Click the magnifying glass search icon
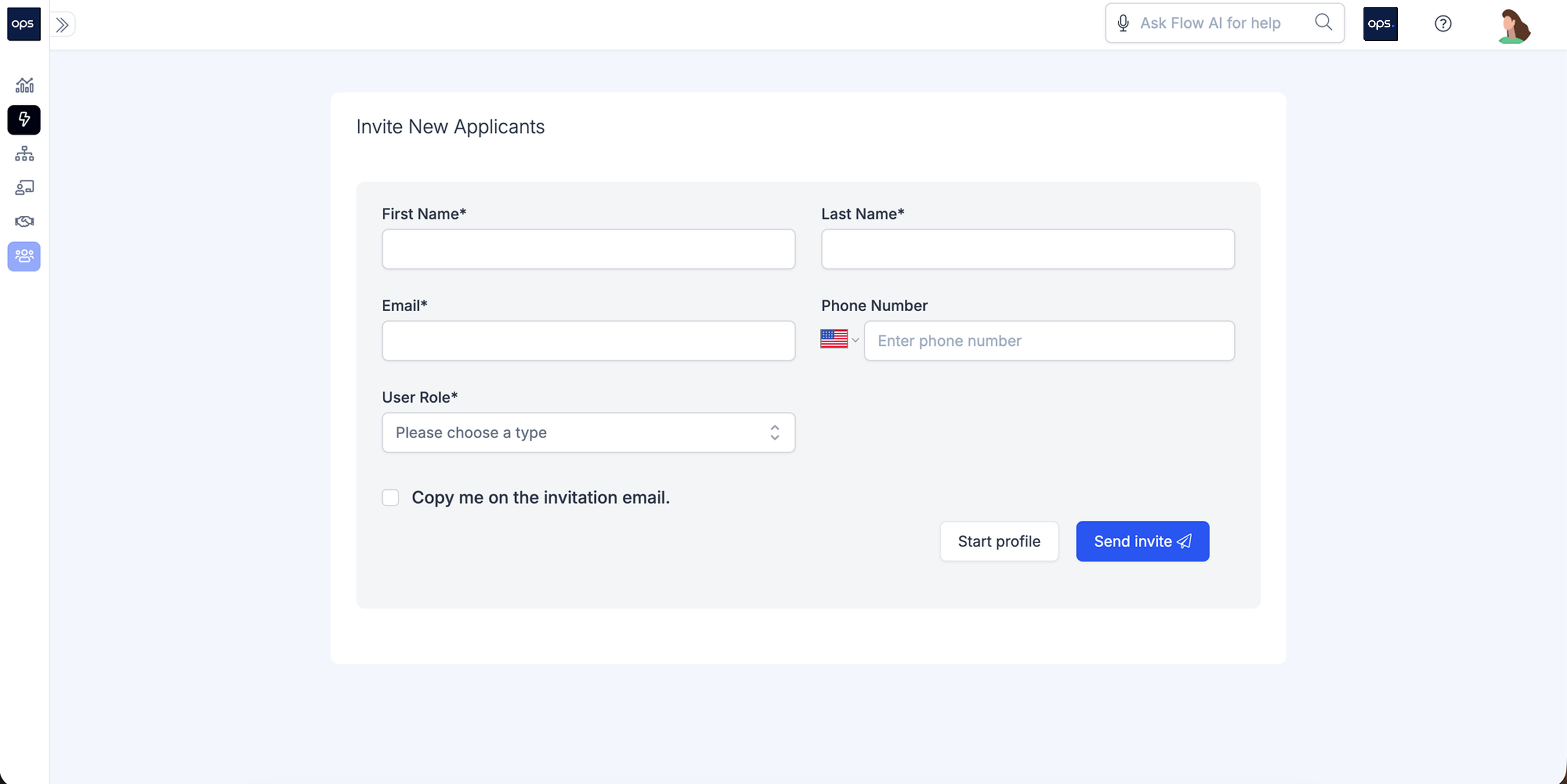This screenshot has width=1567, height=784. pos(1323,23)
